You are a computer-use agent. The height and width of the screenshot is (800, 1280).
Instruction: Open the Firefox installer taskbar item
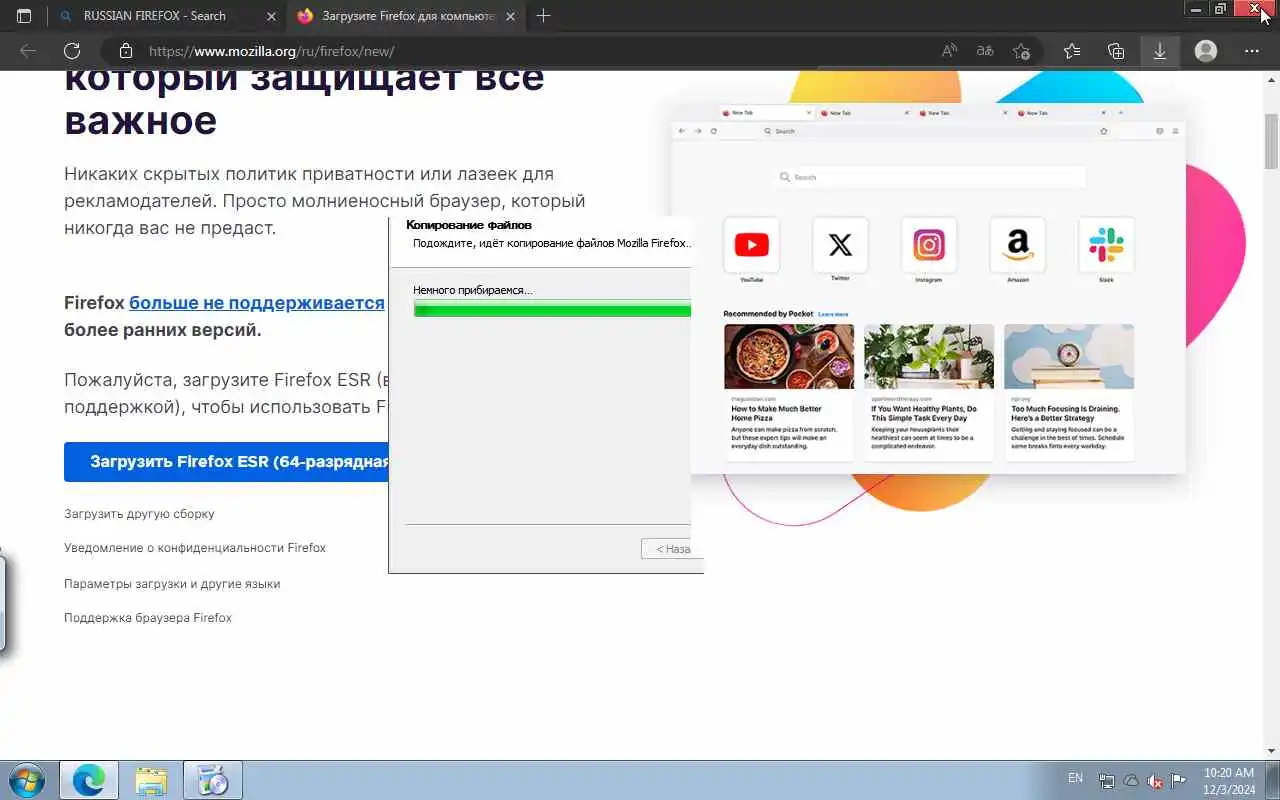(x=213, y=780)
